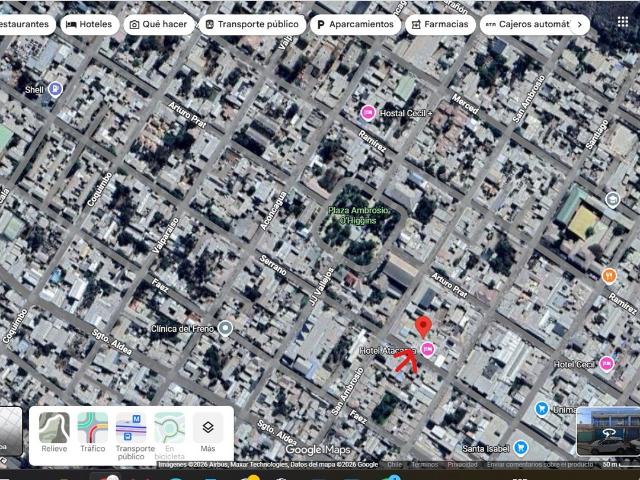Click the Plaza Ambrosio O'Higgins park label
The height and width of the screenshot is (480, 640).
358,216
